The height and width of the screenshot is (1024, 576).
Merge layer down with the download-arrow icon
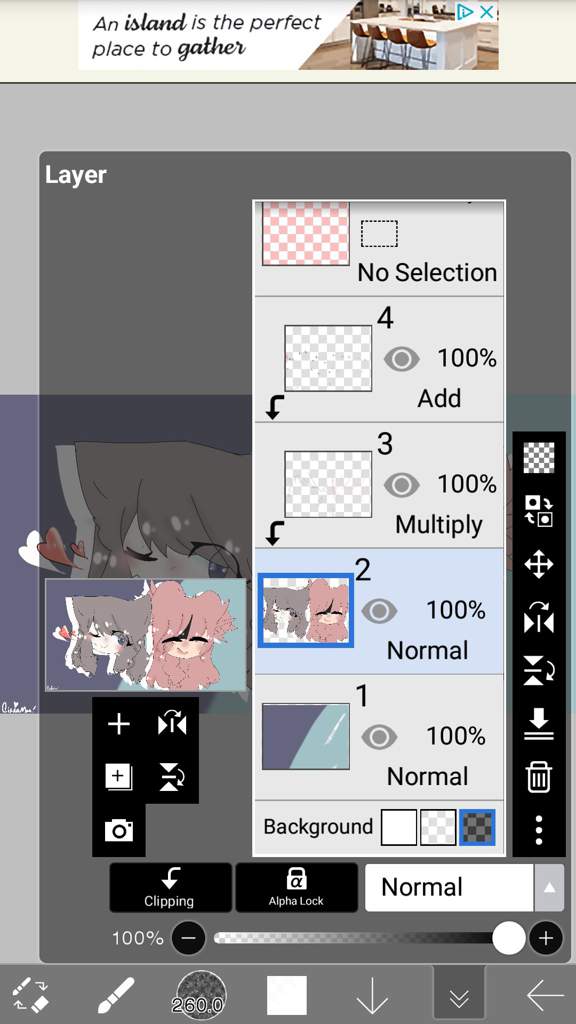(539, 724)
